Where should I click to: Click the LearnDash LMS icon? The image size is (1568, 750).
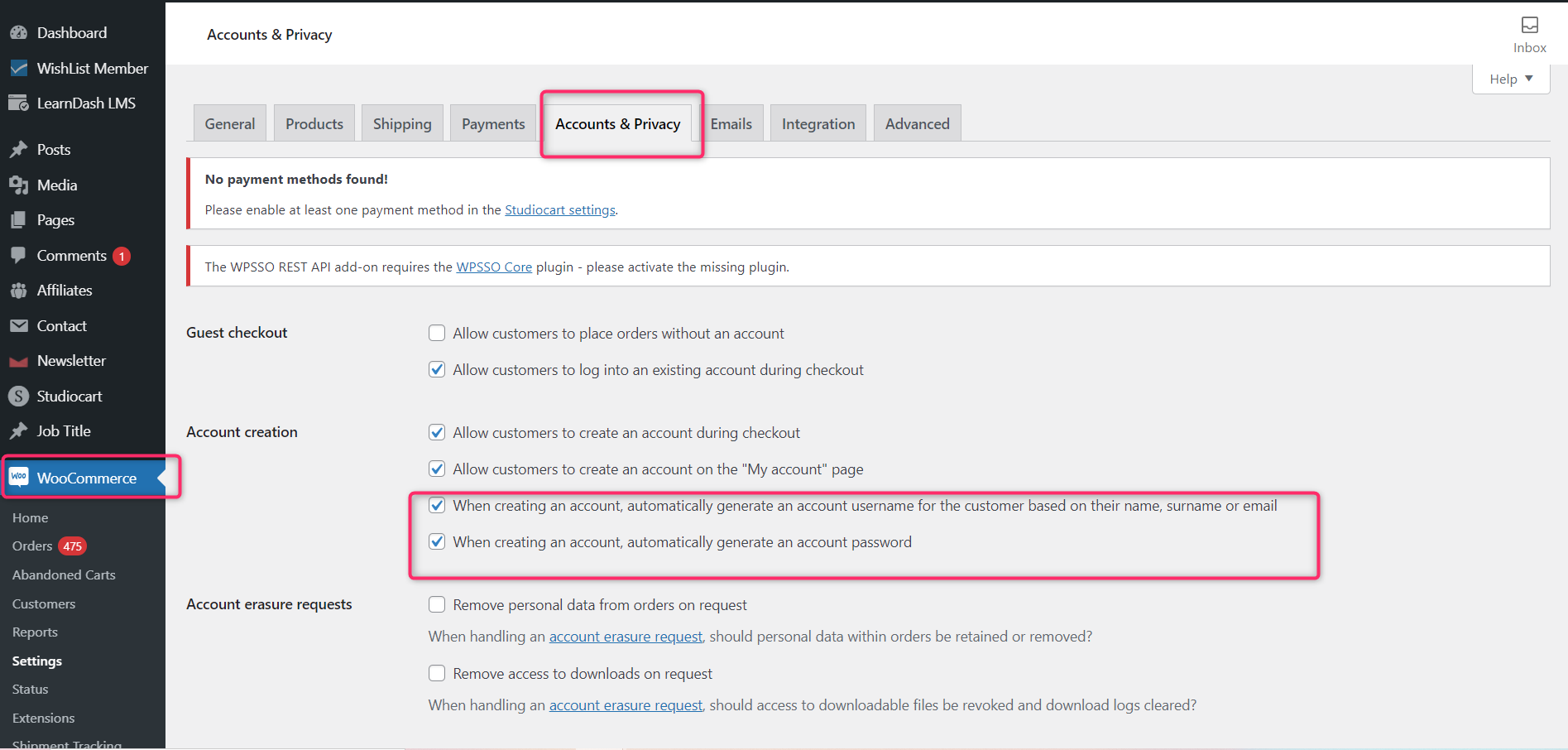pos(18,103)
